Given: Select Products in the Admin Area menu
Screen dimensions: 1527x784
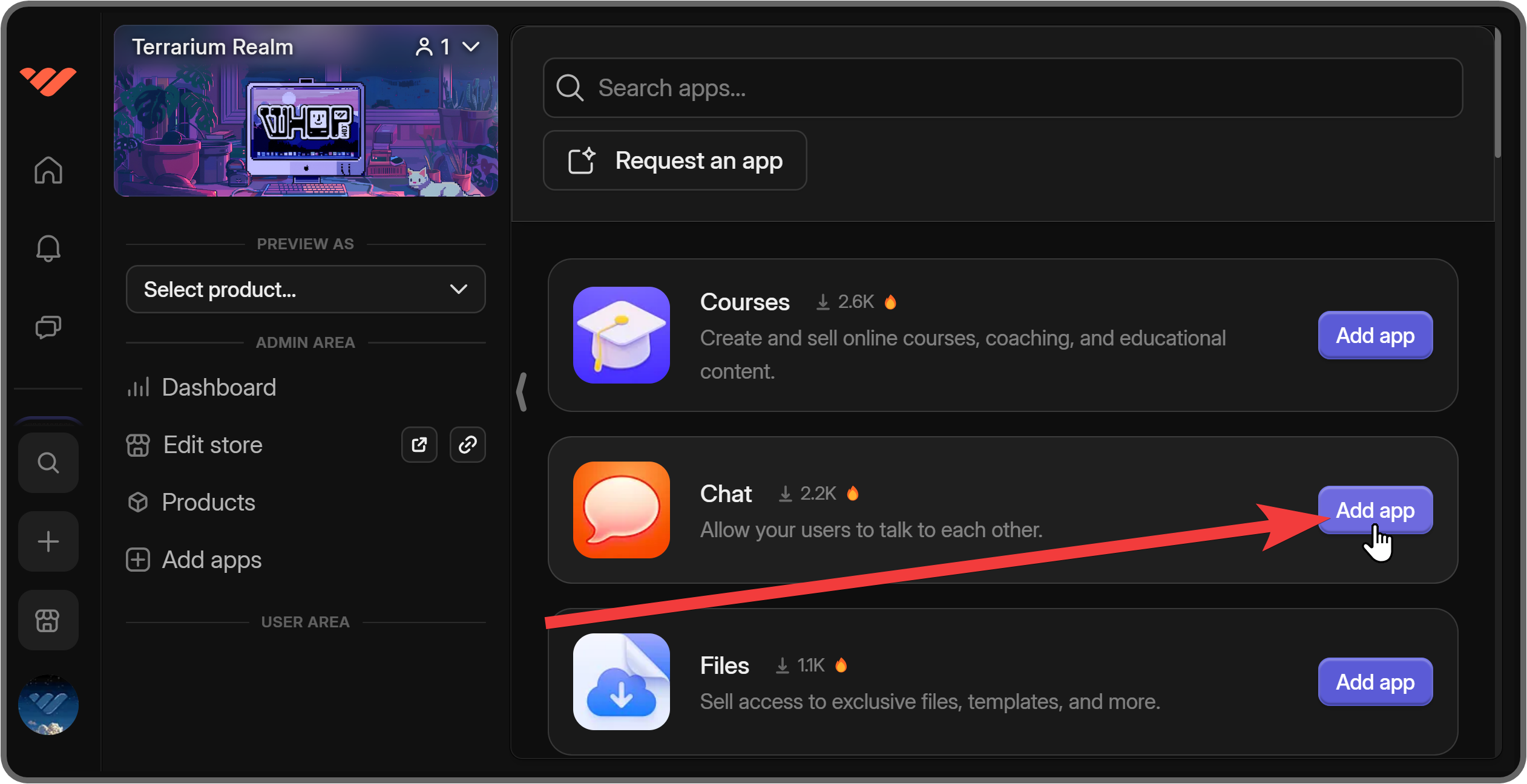Looking at the screenshot, I should (208, 502).
